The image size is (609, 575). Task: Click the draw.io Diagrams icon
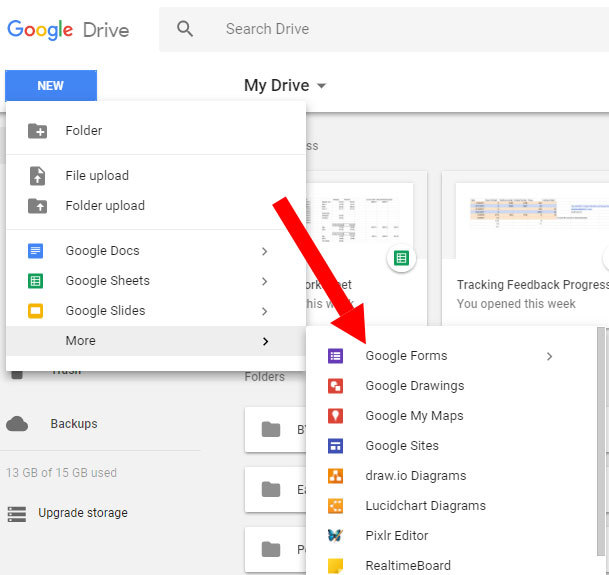(x=335, y=476)
